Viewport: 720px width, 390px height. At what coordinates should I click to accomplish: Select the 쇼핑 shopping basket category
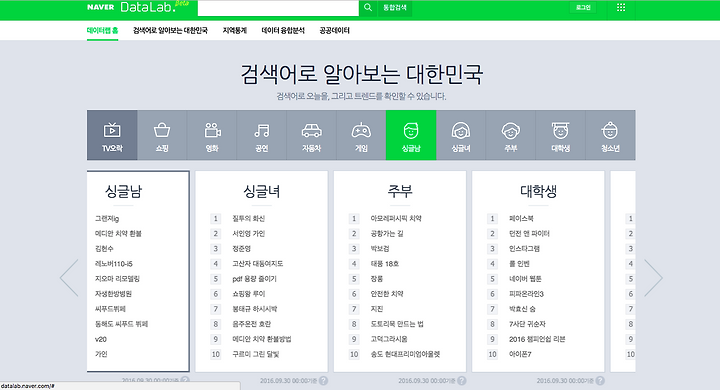(x=162, y=135)
